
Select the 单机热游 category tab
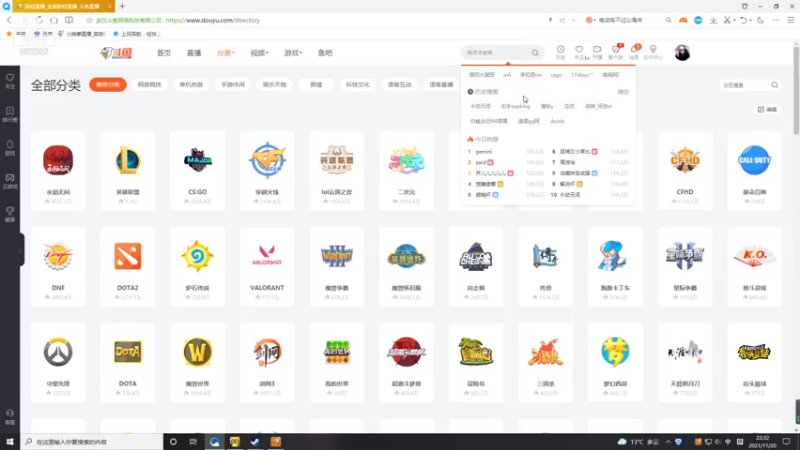(x=191, y=85)
